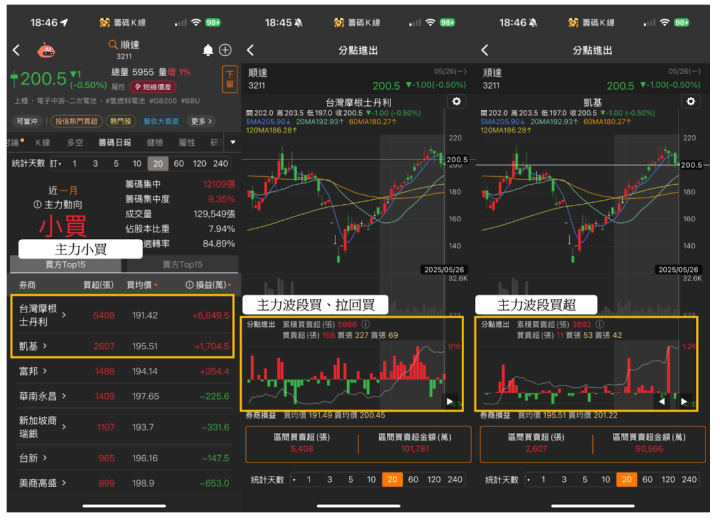Sort by 買均價 column arrow
This screenshot has height=523, width=720.
156,285
